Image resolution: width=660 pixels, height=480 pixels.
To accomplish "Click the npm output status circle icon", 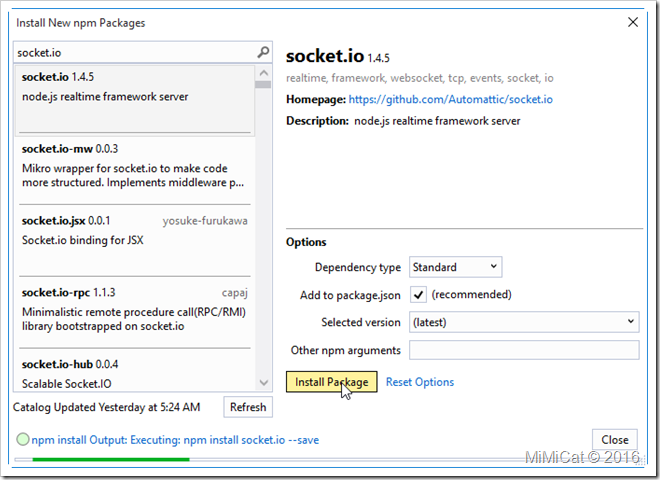I will coord(23,439).
